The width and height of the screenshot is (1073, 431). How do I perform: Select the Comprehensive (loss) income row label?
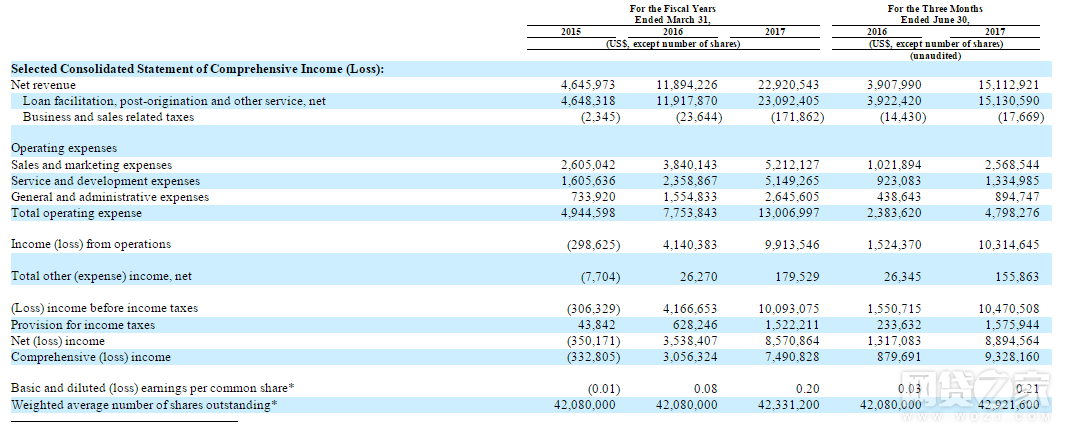[90, 357]
